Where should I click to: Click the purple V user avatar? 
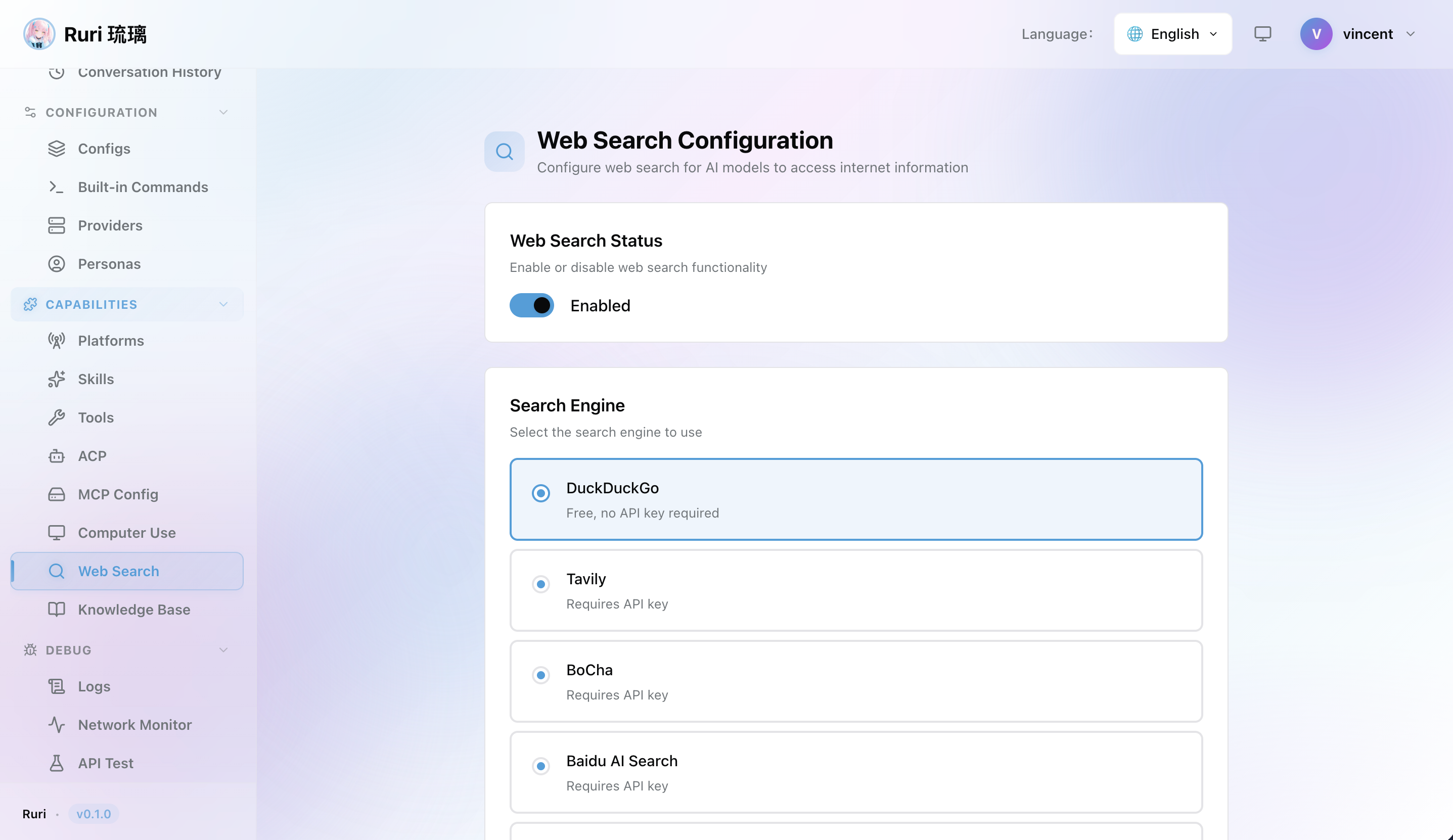coord(1316,34)
